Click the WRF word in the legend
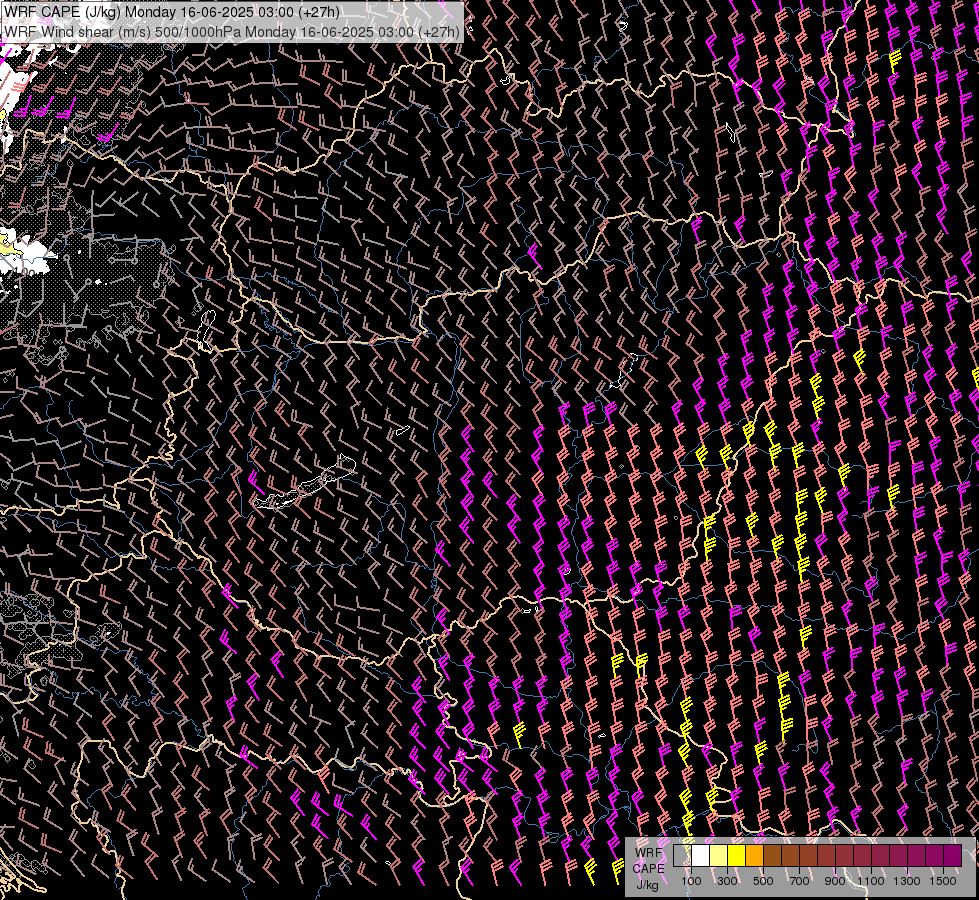979x900 pixels. pos(648,853)
